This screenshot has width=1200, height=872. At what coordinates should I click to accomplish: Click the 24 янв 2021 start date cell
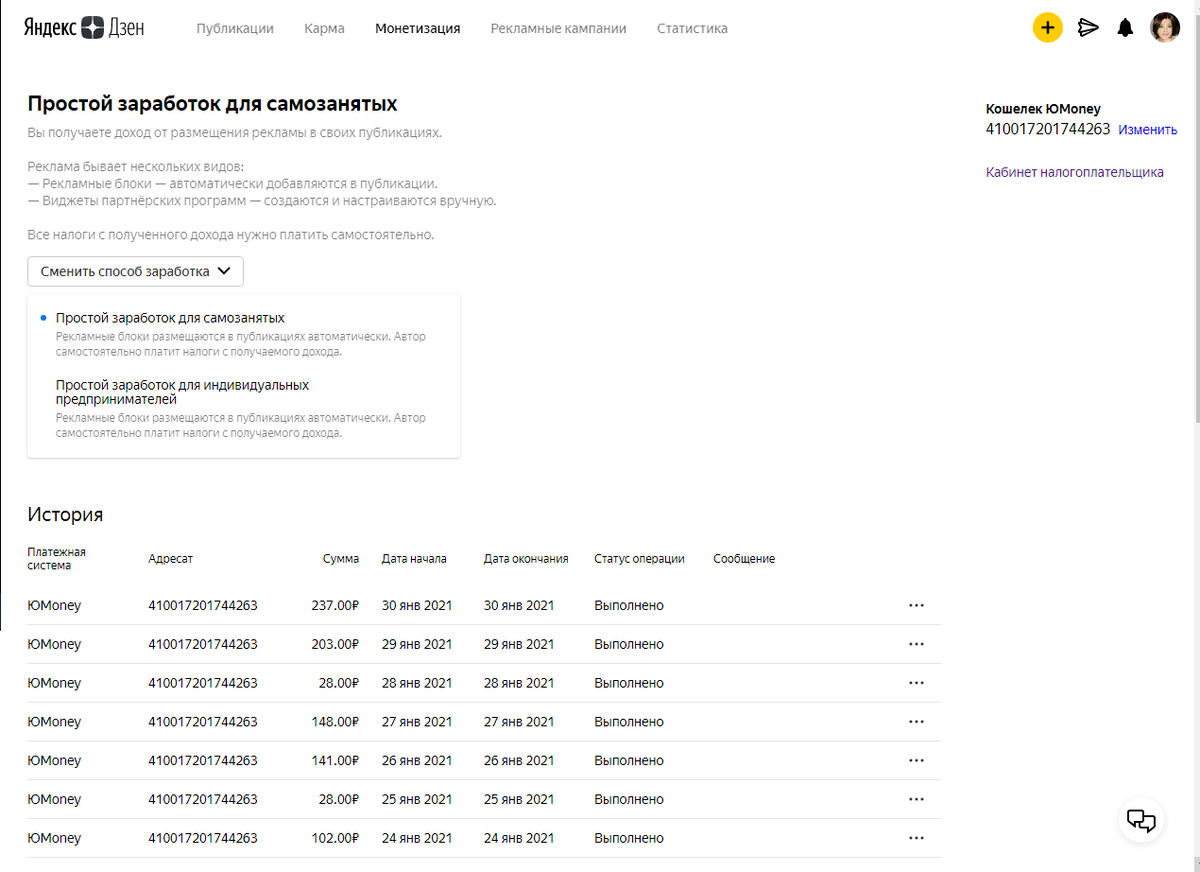[417, 838]
